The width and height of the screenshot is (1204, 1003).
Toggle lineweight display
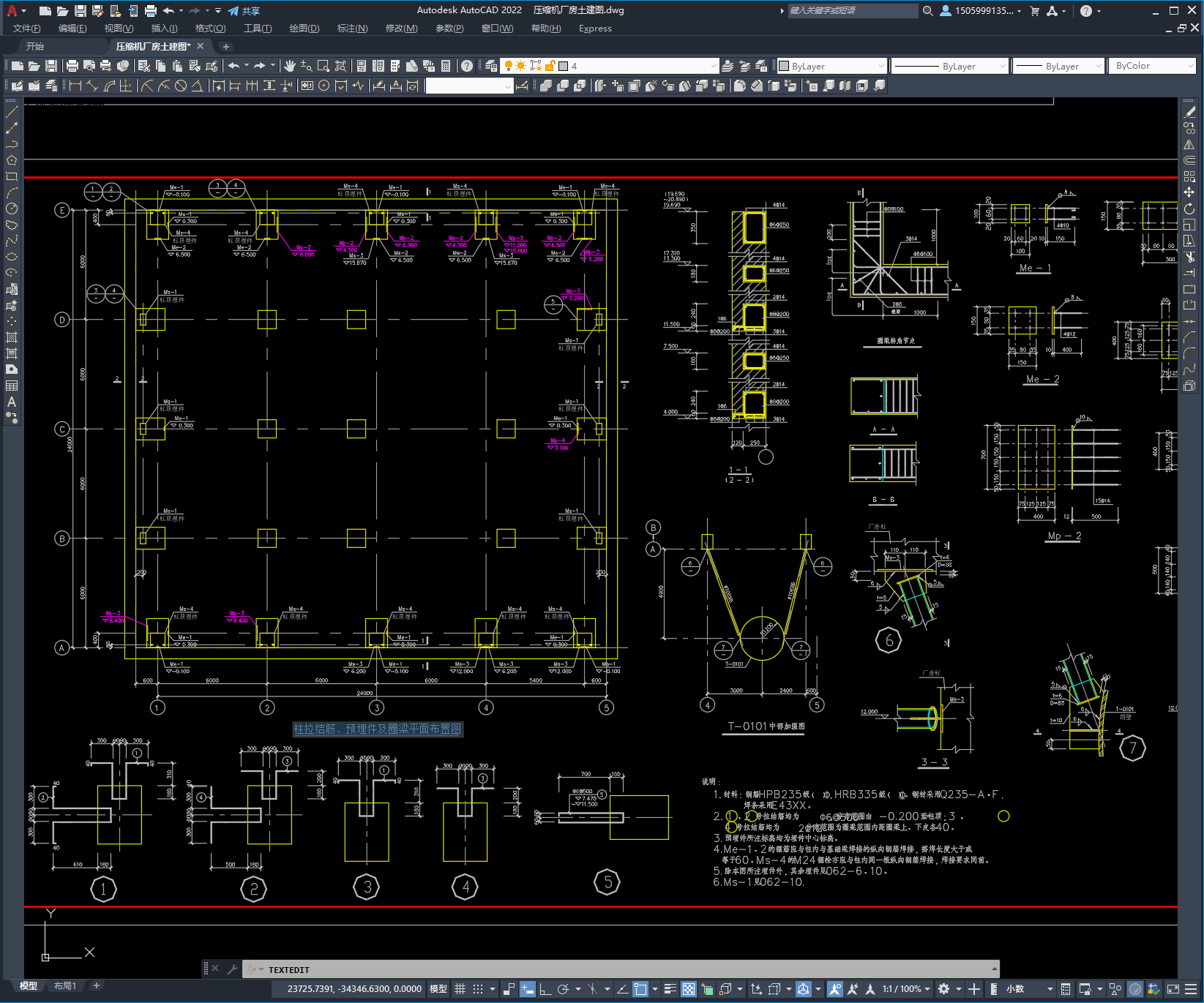point(670,989)
